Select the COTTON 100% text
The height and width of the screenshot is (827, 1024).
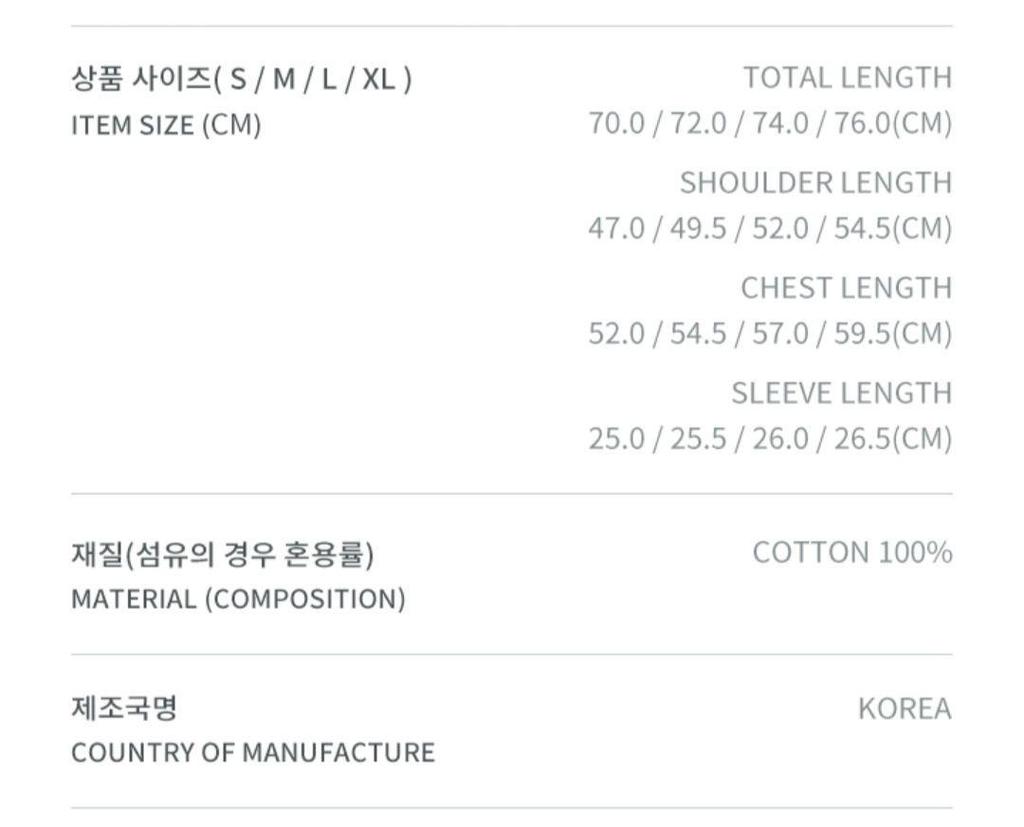pyautogui.click(x=852, y=553)
